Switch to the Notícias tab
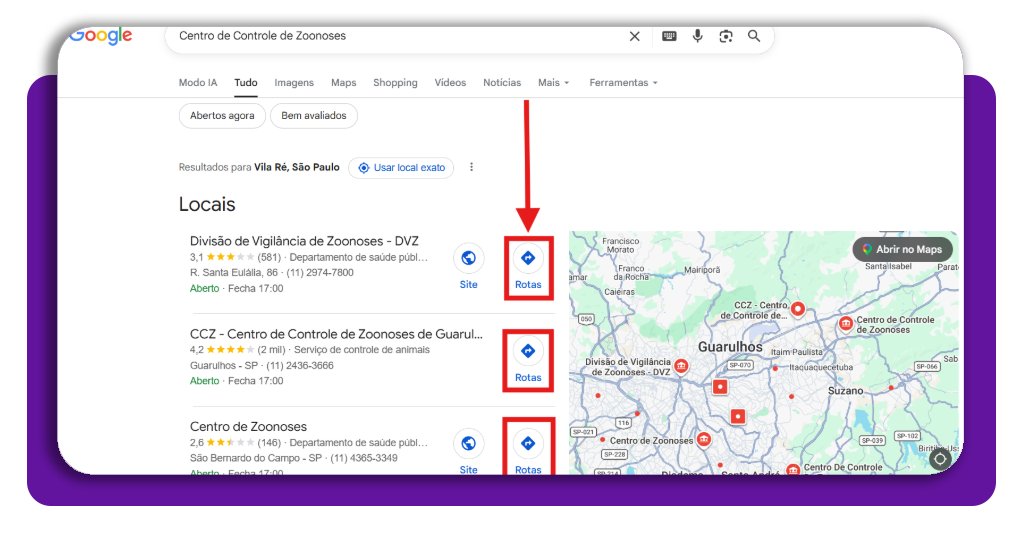1024x536 pixels. (x=501, y=83)
